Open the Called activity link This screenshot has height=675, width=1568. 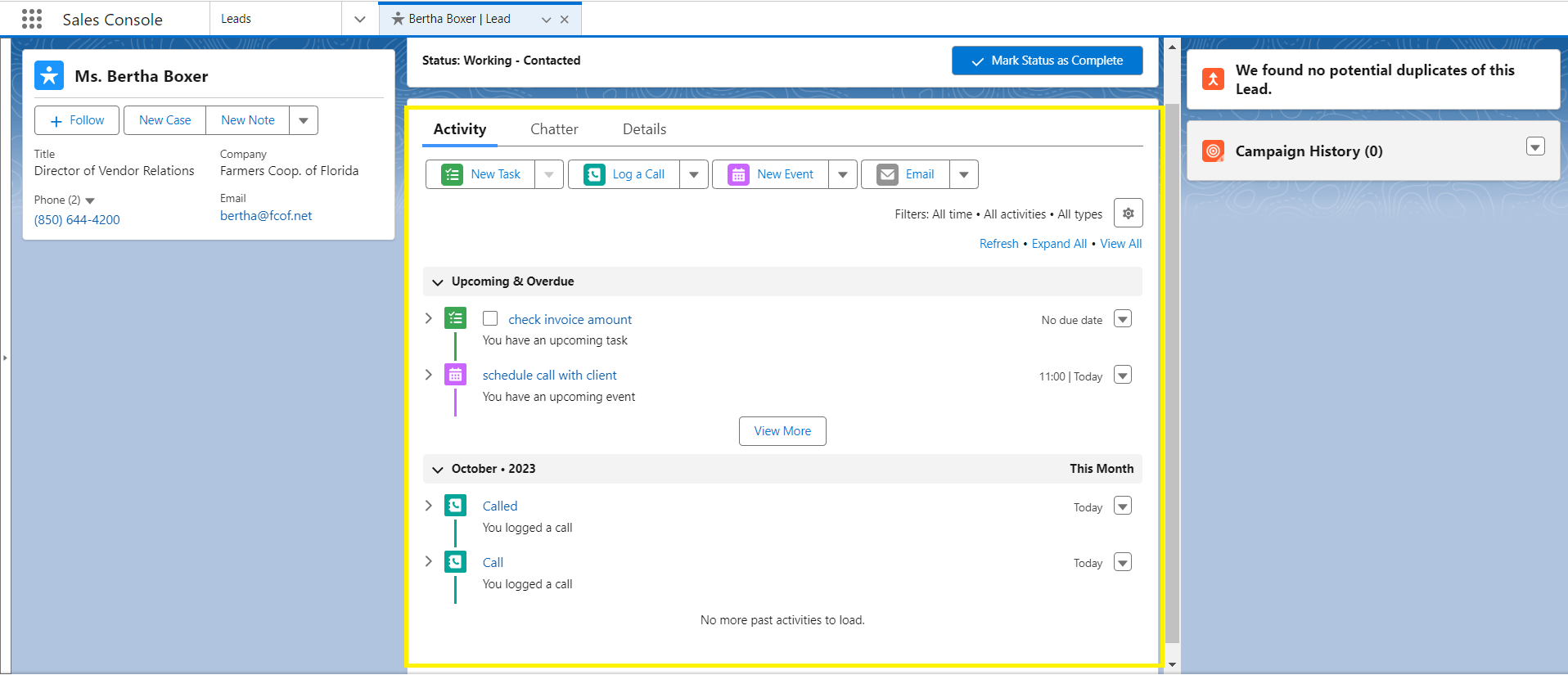500,506
